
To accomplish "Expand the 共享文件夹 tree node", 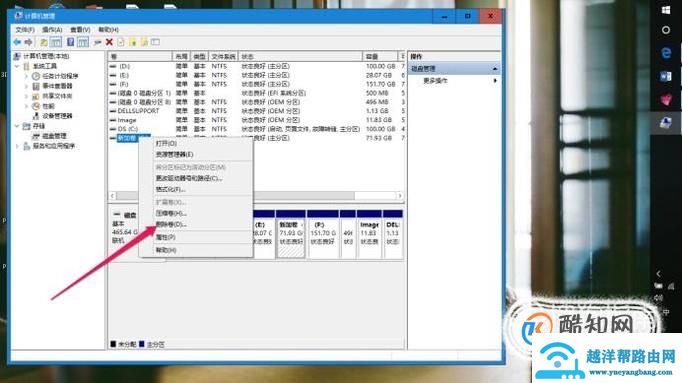I will pos(27,96).
